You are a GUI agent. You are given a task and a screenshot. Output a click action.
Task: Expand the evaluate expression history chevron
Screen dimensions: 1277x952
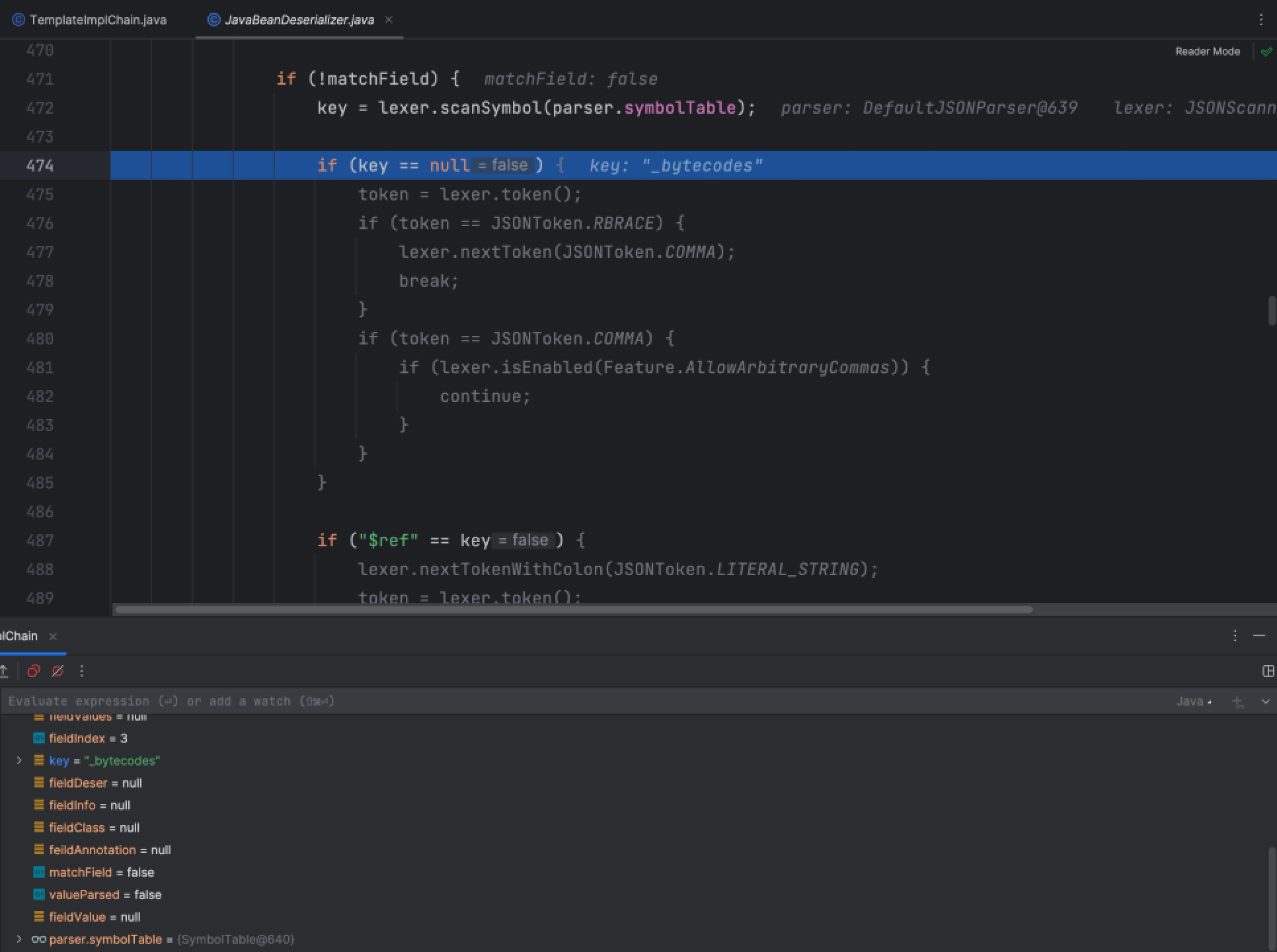point(1265,701)
